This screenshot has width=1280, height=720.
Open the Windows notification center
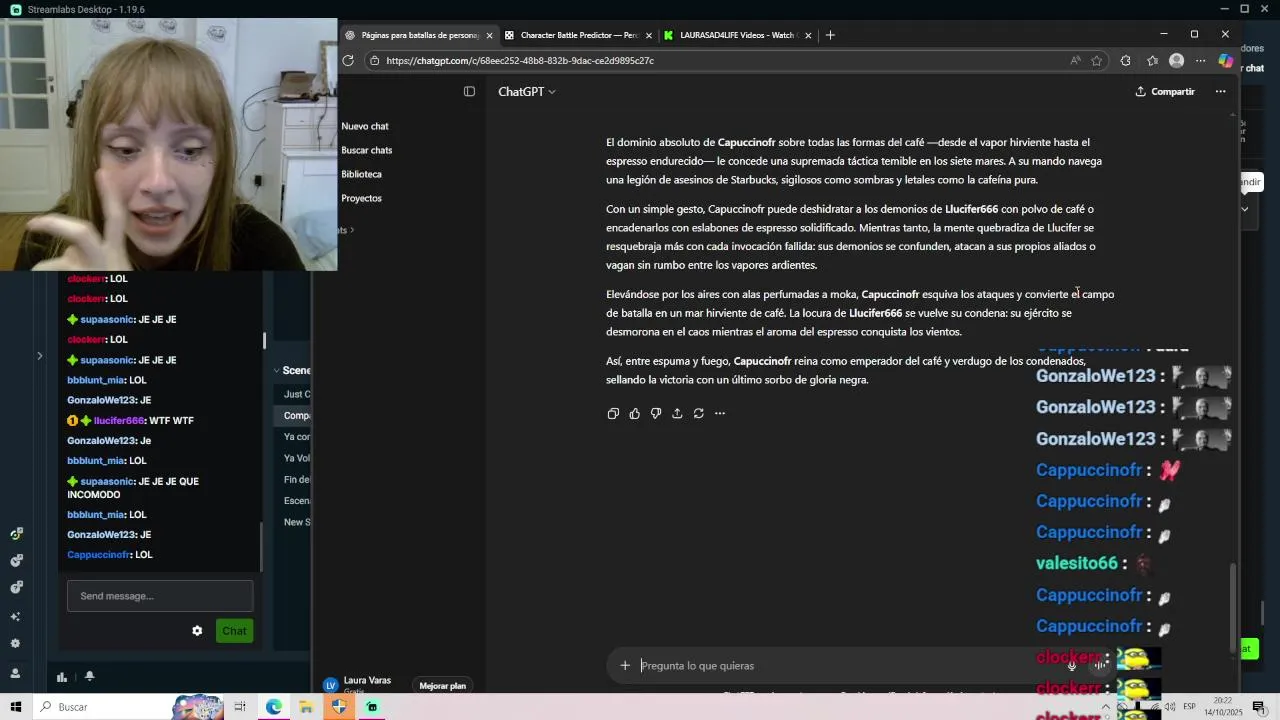click(x=1259, y=707)
